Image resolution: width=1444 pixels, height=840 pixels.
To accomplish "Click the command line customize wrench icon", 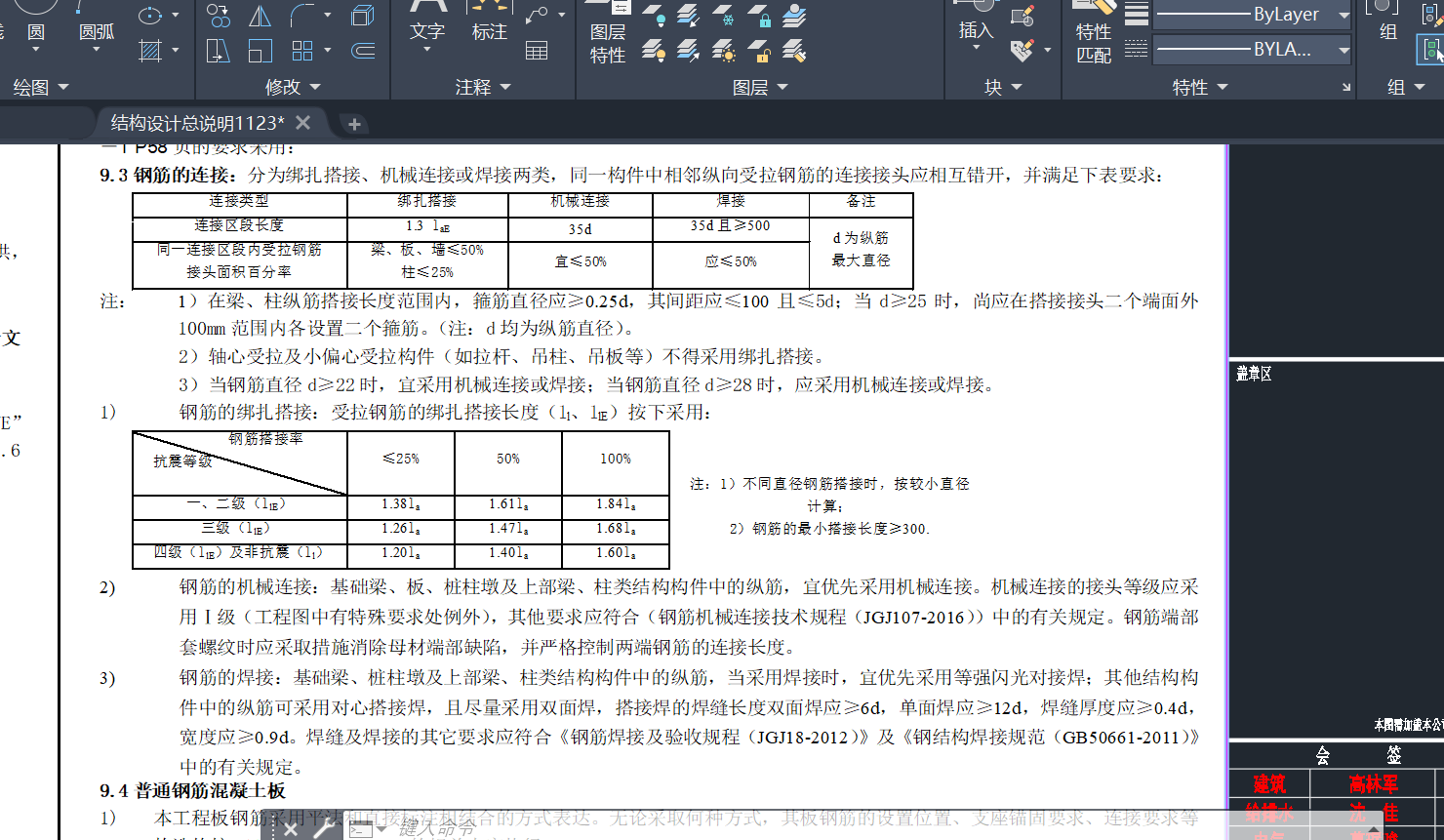I will 323,829.
